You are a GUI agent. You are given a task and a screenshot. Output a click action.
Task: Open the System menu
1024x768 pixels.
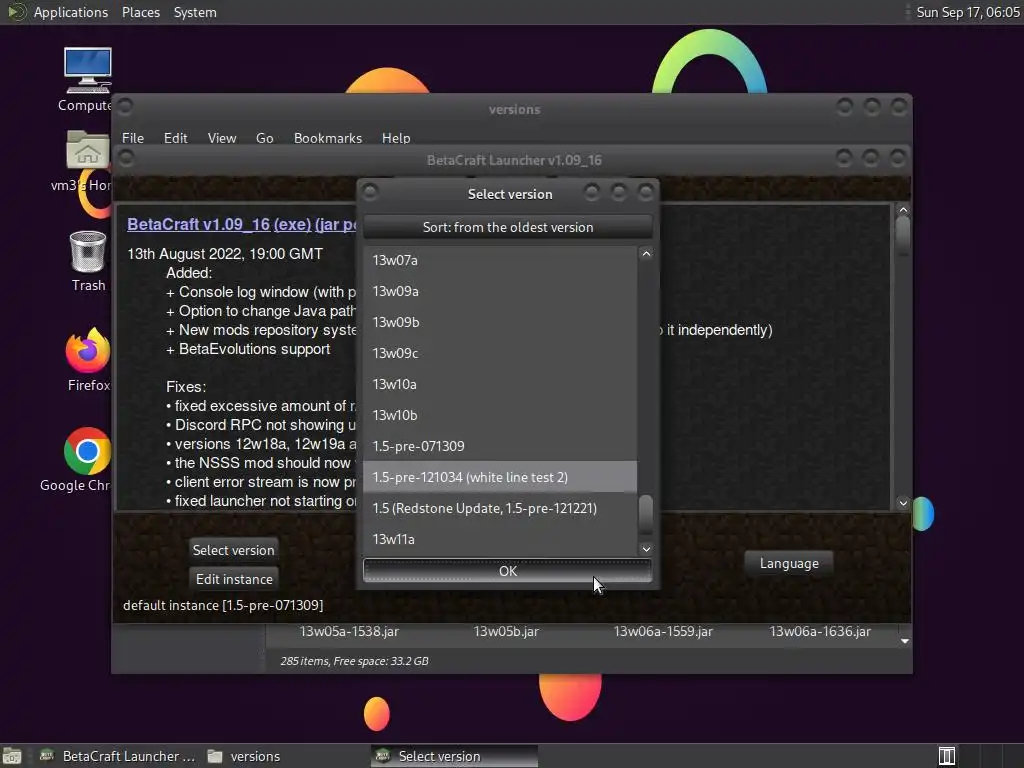coord(195,12)
